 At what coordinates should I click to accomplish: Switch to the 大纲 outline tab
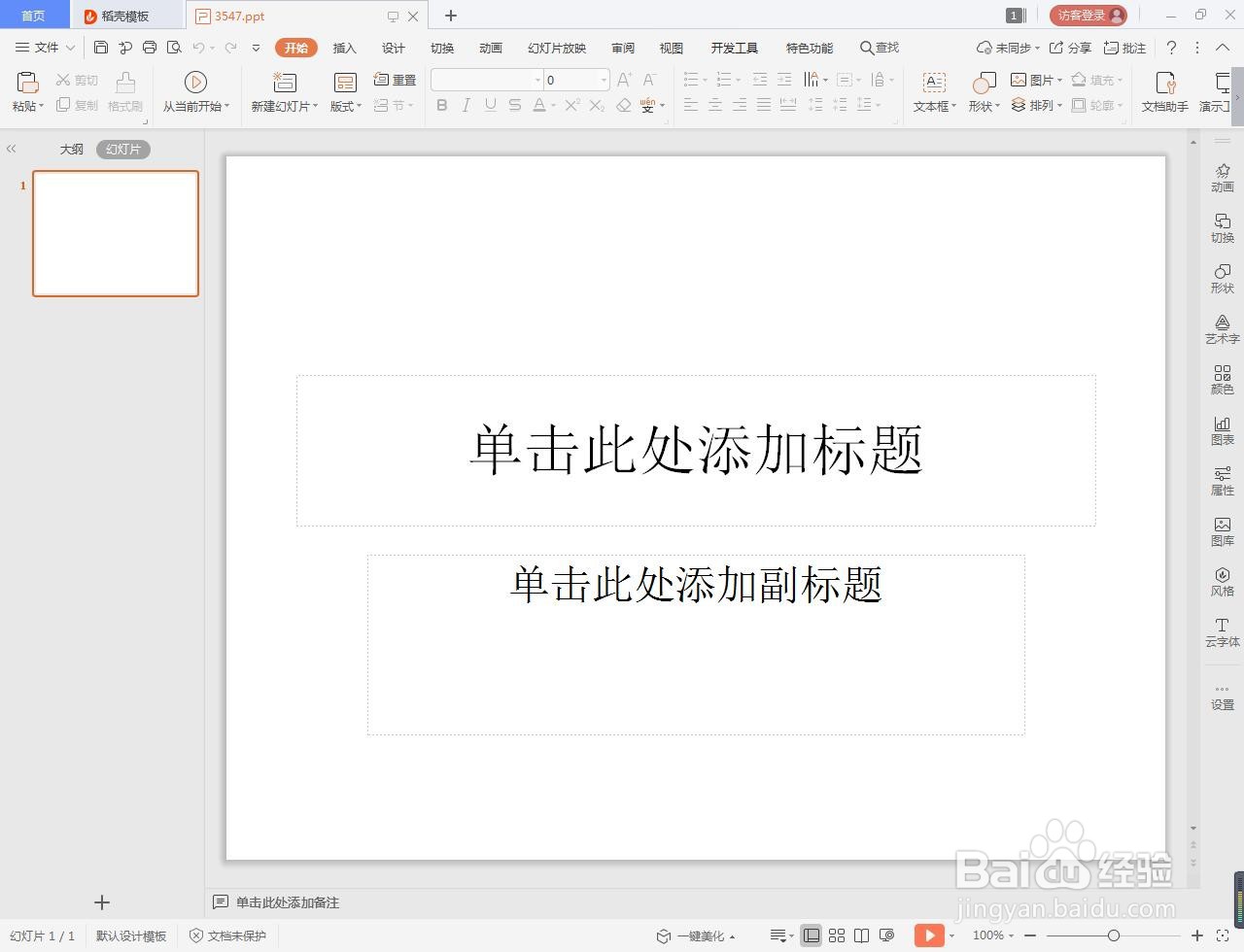point(72,149)
